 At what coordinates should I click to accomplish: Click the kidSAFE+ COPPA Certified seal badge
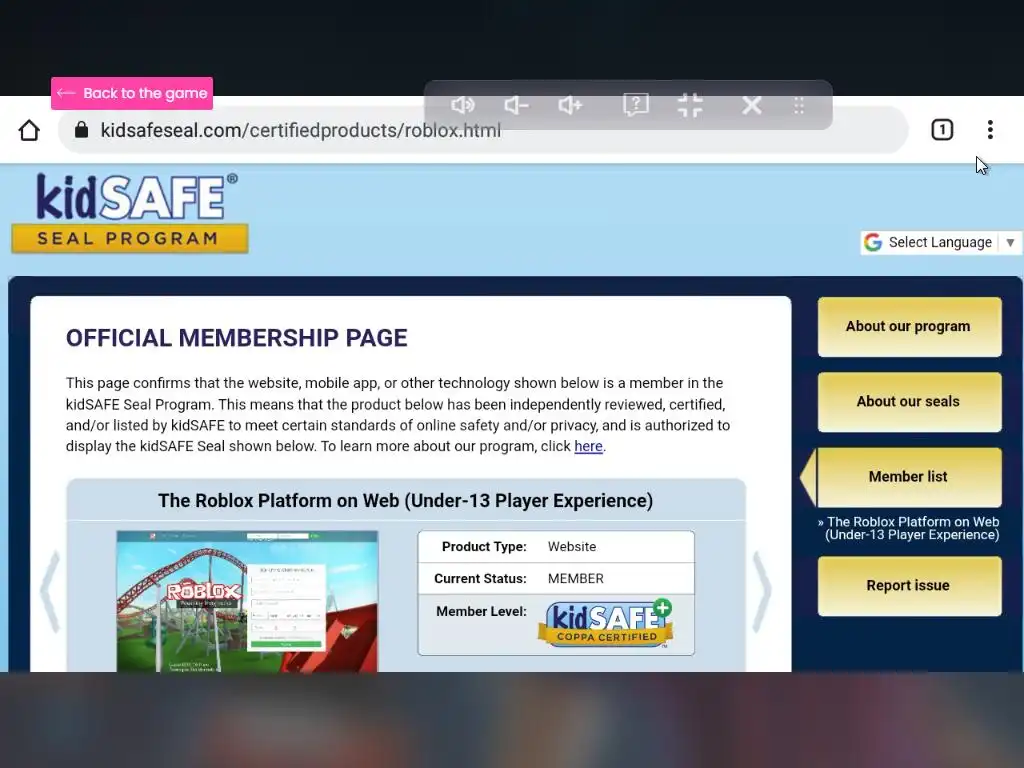(606, 623)
